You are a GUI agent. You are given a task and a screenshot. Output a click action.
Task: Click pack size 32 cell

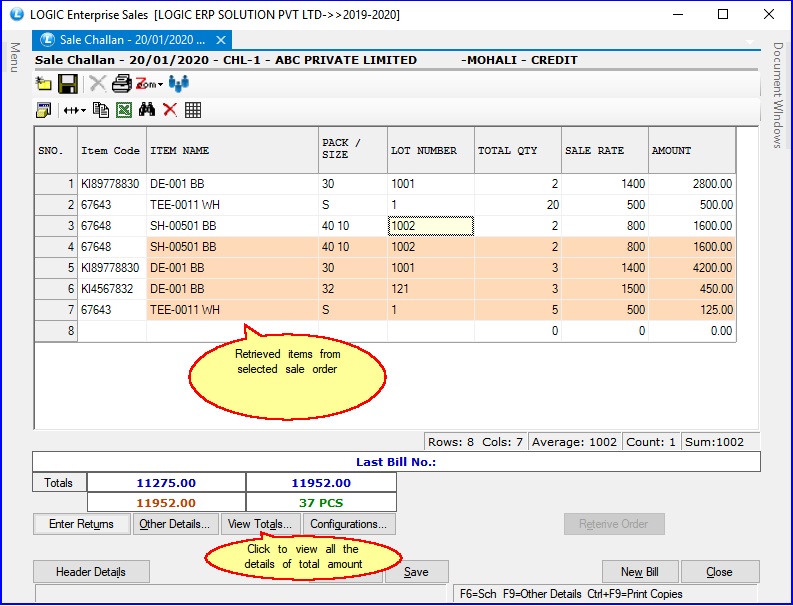pos(353,289)
